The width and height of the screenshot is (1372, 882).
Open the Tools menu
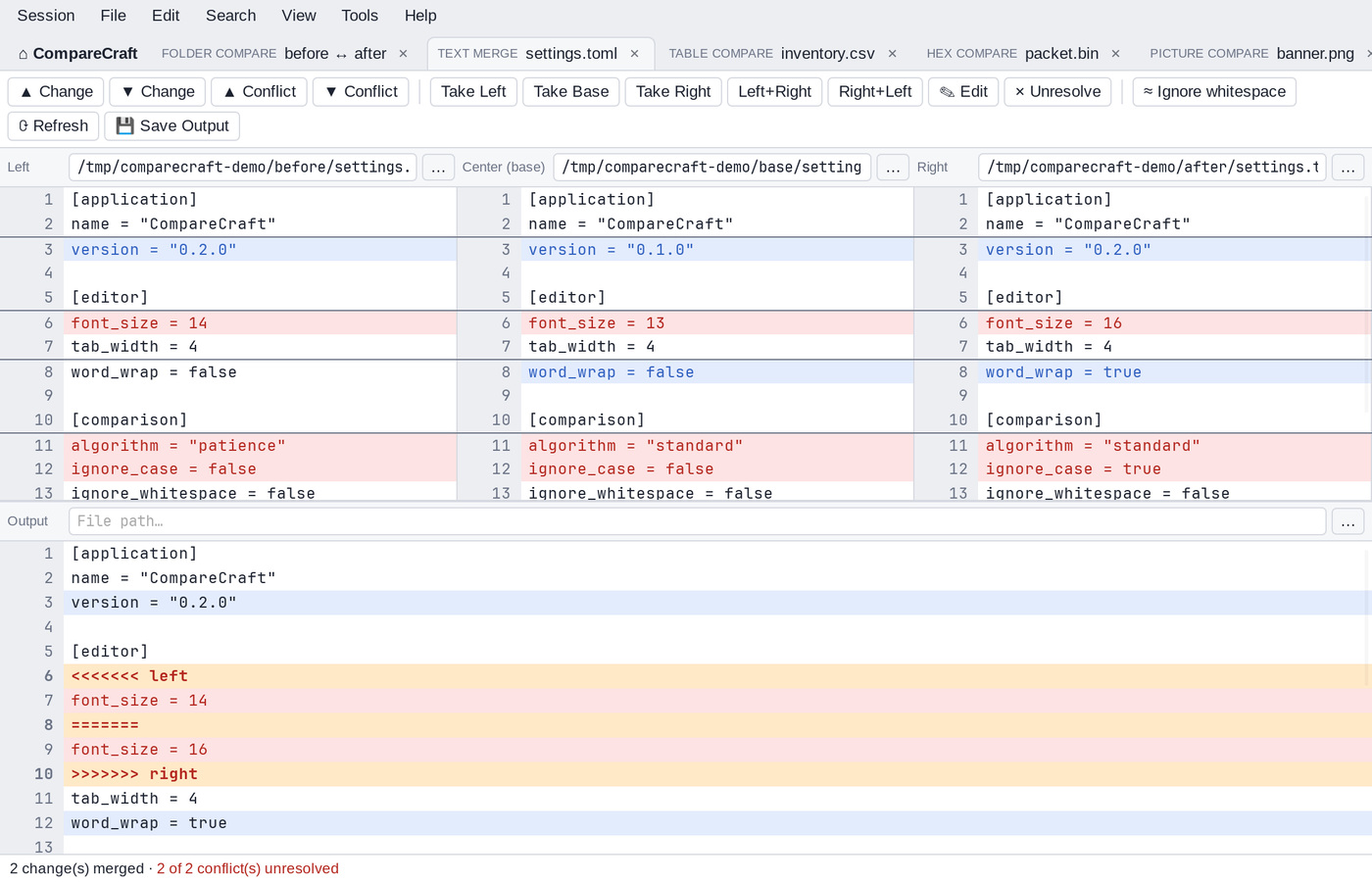360,16
